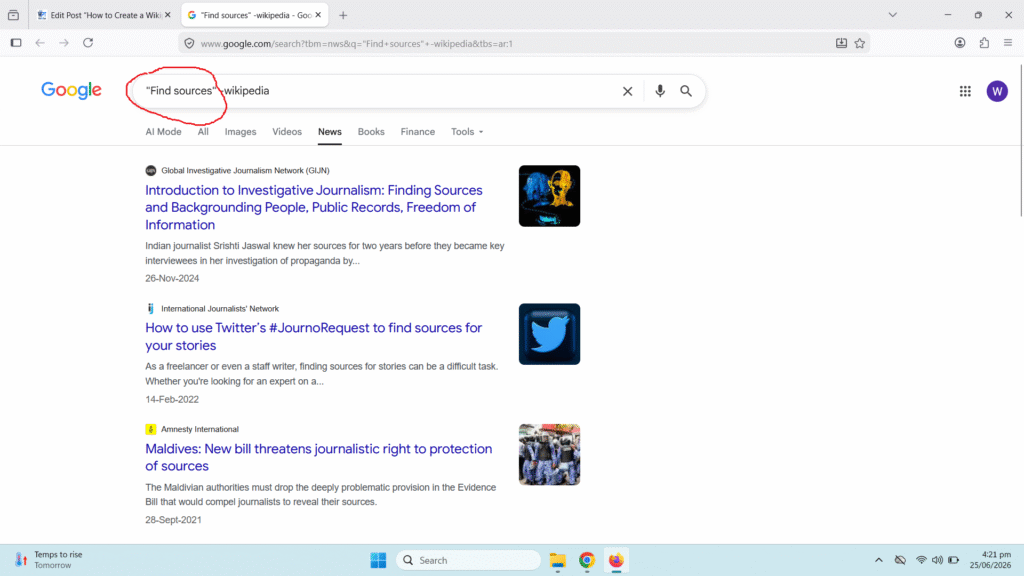Go to the Google logo homepage
The width and height of the screenshot is (1024, 576).
[71, 91]
